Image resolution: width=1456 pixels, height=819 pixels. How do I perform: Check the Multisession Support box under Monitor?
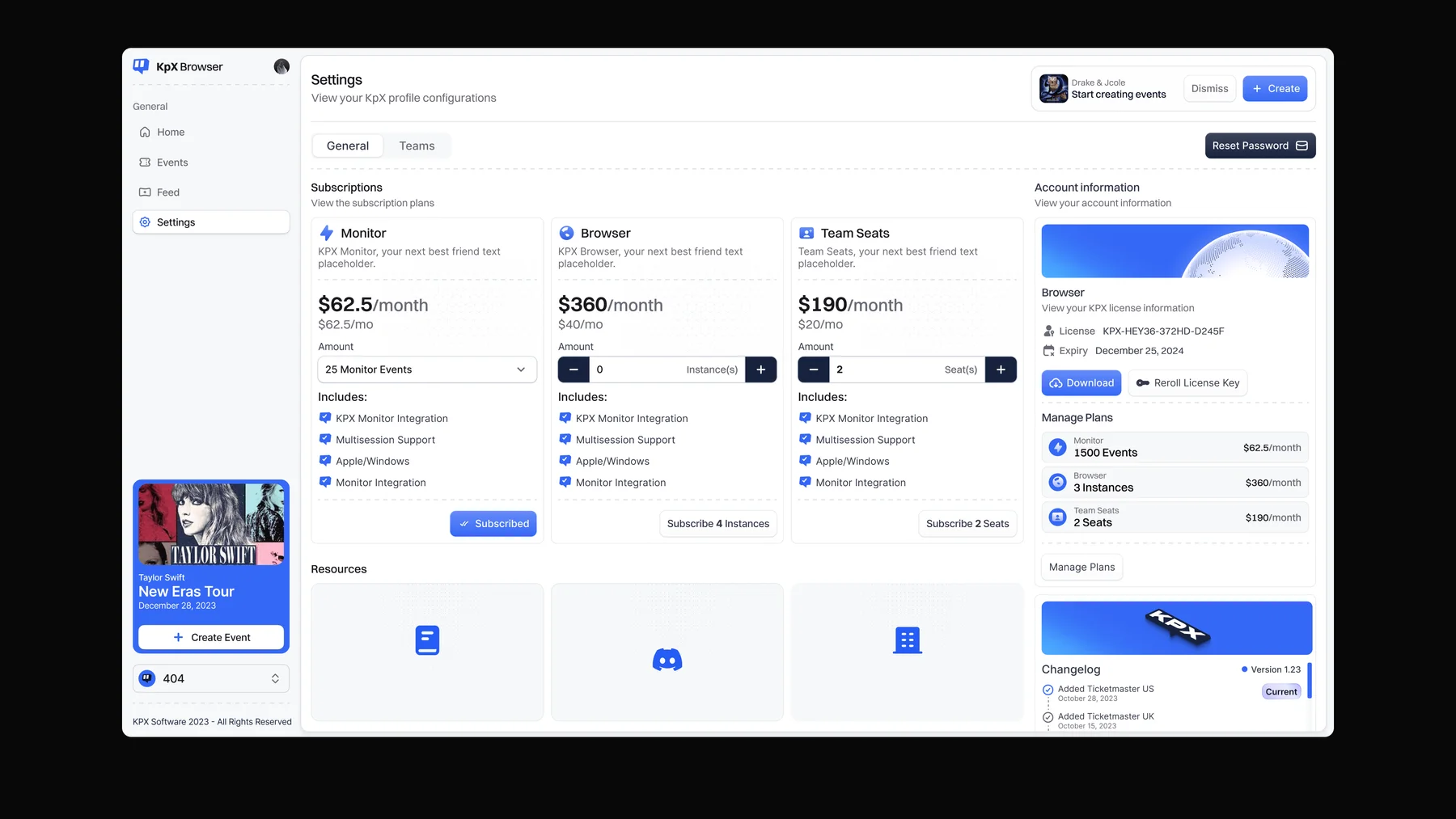(x=325, y=439)
